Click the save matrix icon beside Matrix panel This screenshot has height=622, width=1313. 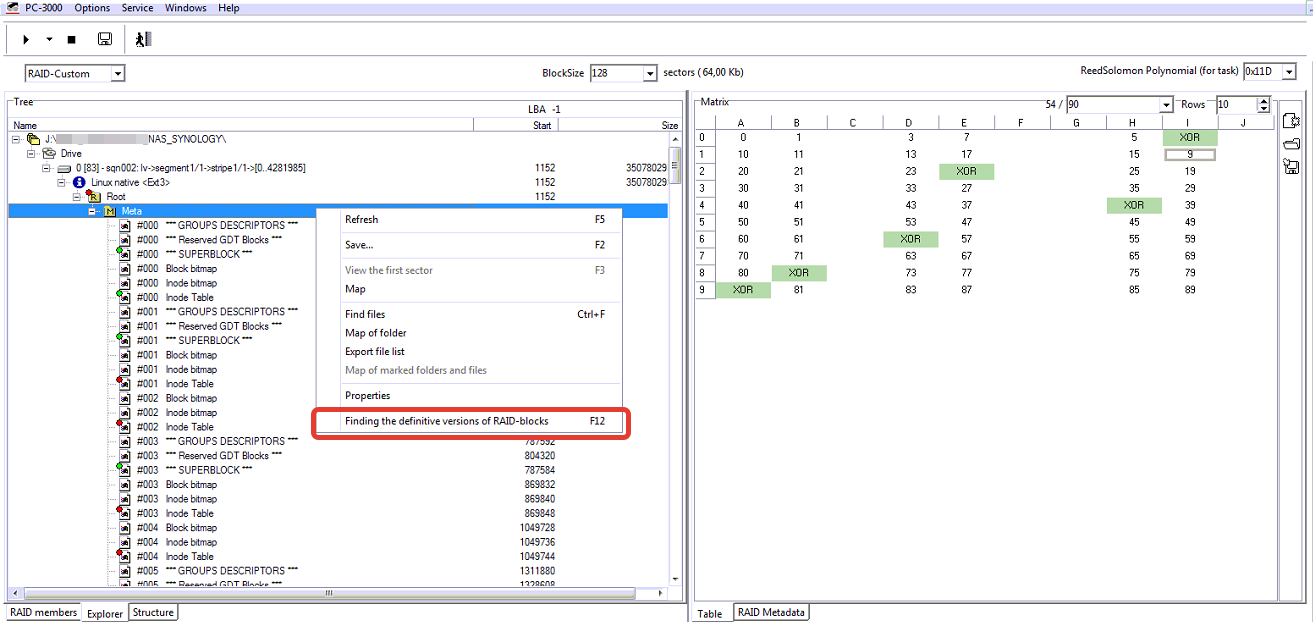[x=1291, y=165]
